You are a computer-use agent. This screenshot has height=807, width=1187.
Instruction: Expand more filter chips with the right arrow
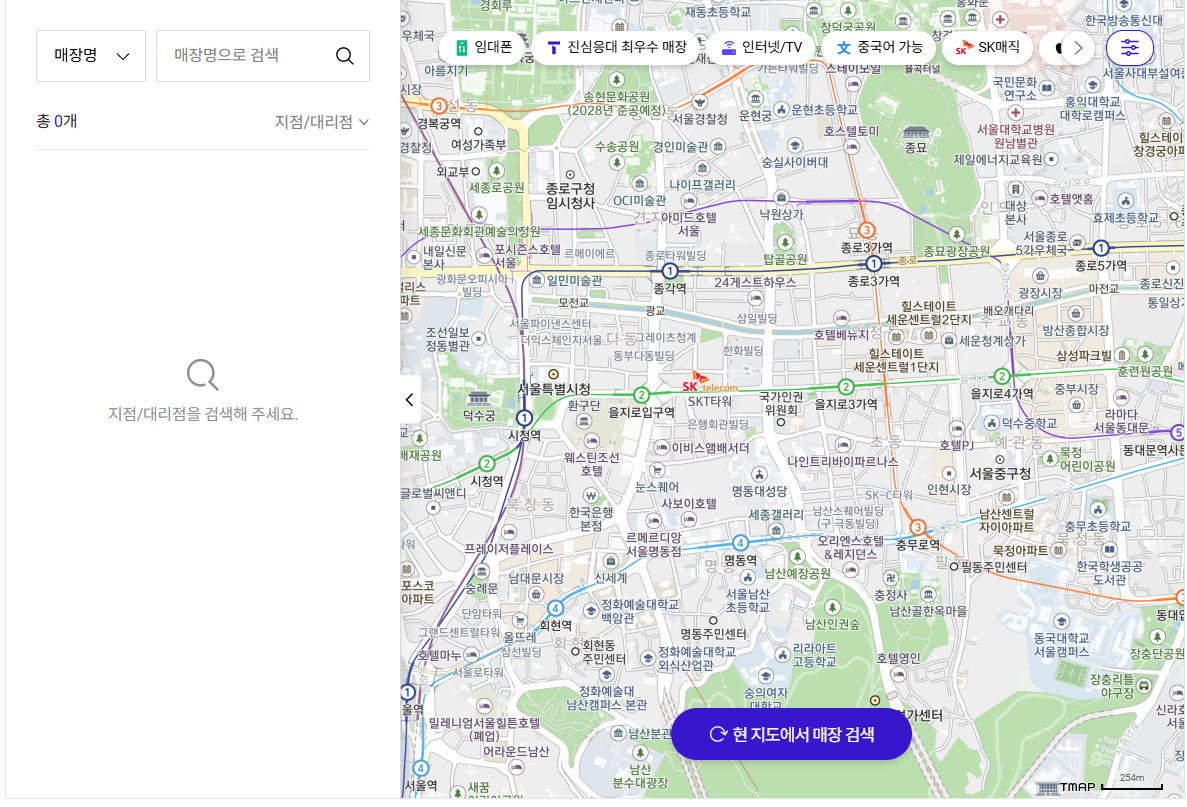click(1078, 47)
